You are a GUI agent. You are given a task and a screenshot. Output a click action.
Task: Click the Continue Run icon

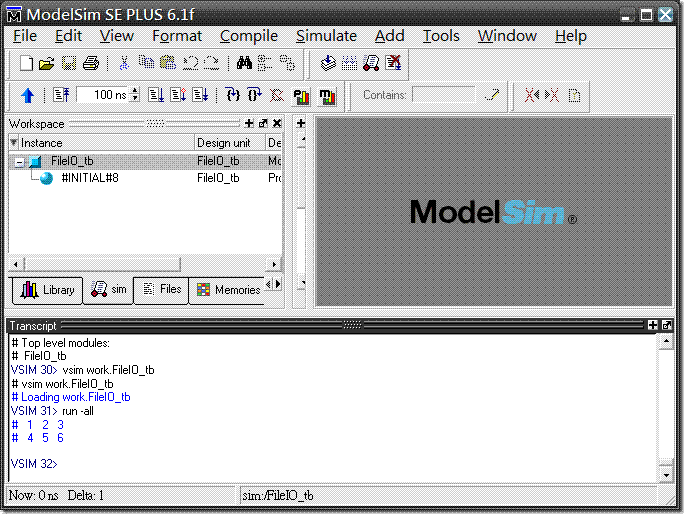(178, 95)
